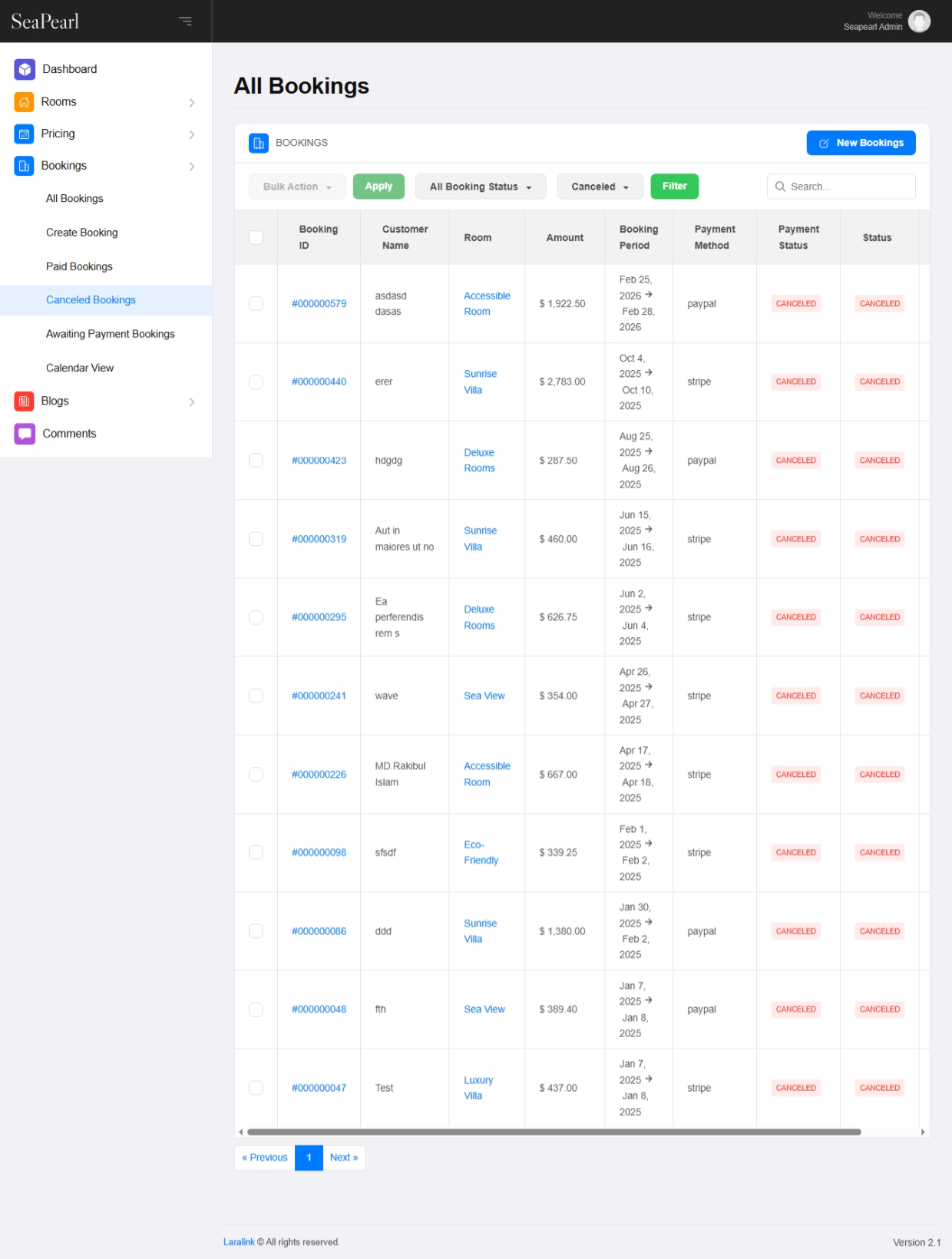Open the Canceled filter dropdown

(x=600, y=187)
